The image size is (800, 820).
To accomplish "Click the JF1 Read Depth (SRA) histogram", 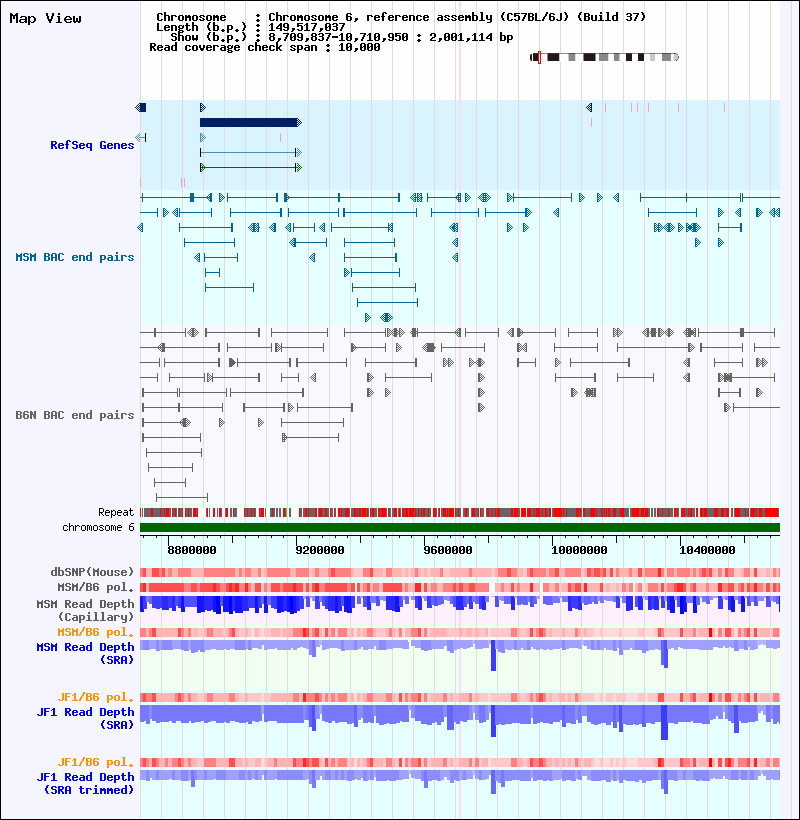I will [460, 722].
